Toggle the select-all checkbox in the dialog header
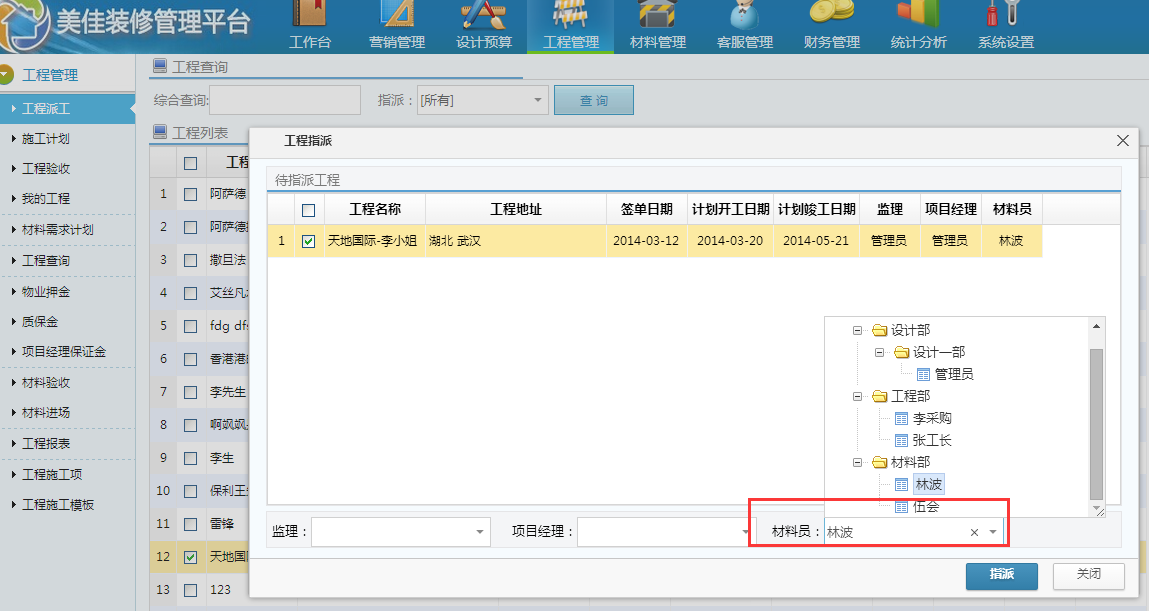Viewport: 1149px width, 611px height. 307,208
